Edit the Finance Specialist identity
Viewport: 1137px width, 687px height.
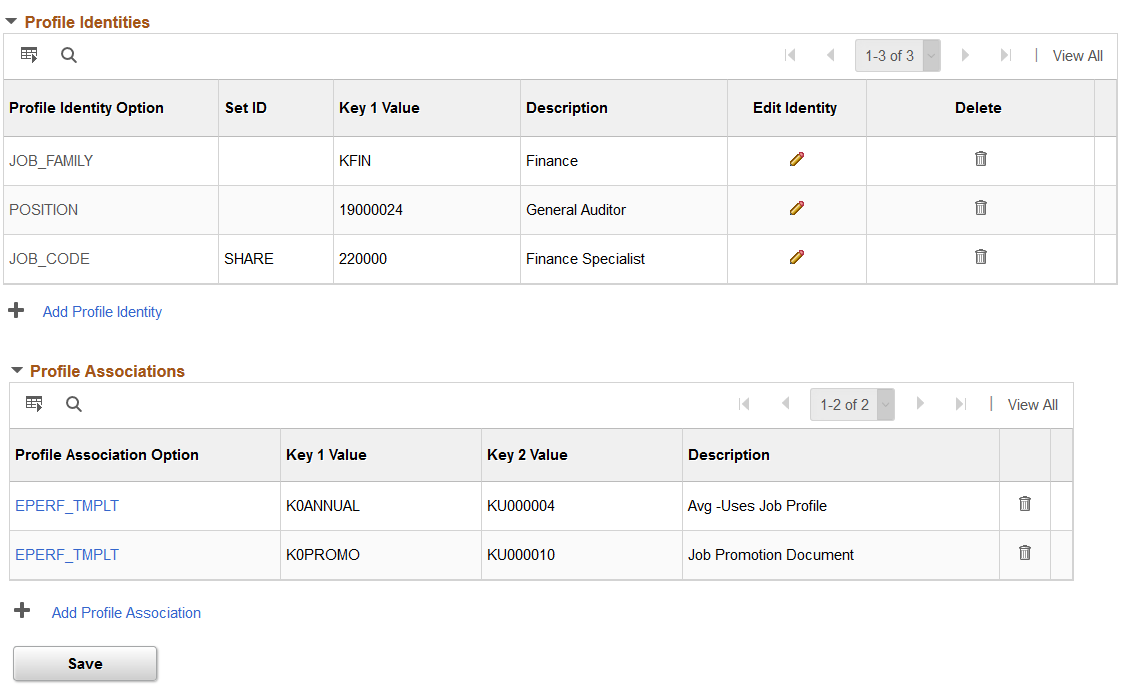click(x=796, y=257)
